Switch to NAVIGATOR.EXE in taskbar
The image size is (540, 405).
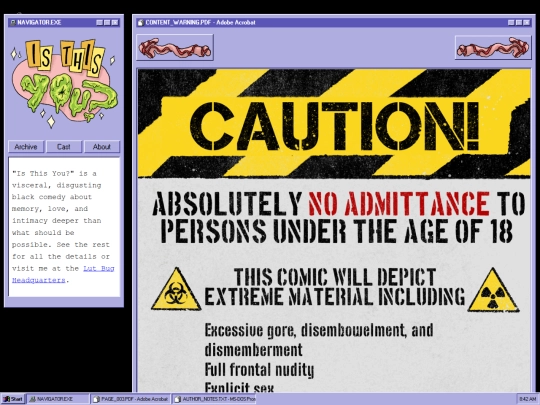pyautogui.click(x=58, y=399)
